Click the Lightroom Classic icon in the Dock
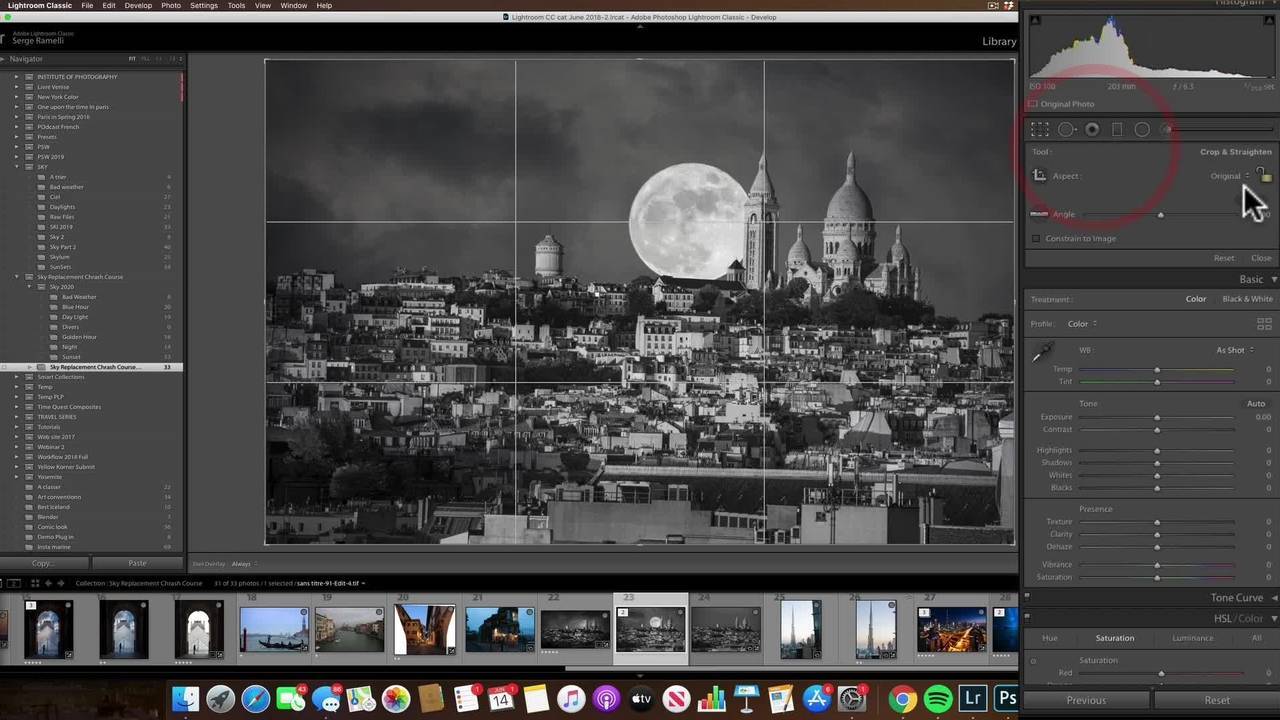The height and width of the screenshot is (720, 1280). click(x=972, y=699)
